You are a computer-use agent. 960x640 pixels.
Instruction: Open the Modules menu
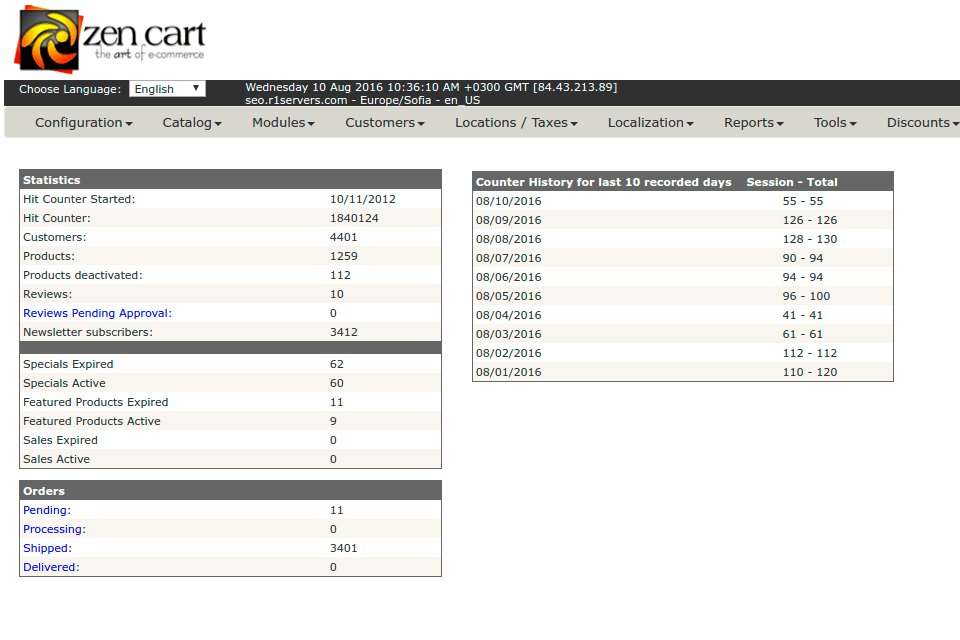click(283, 123)
